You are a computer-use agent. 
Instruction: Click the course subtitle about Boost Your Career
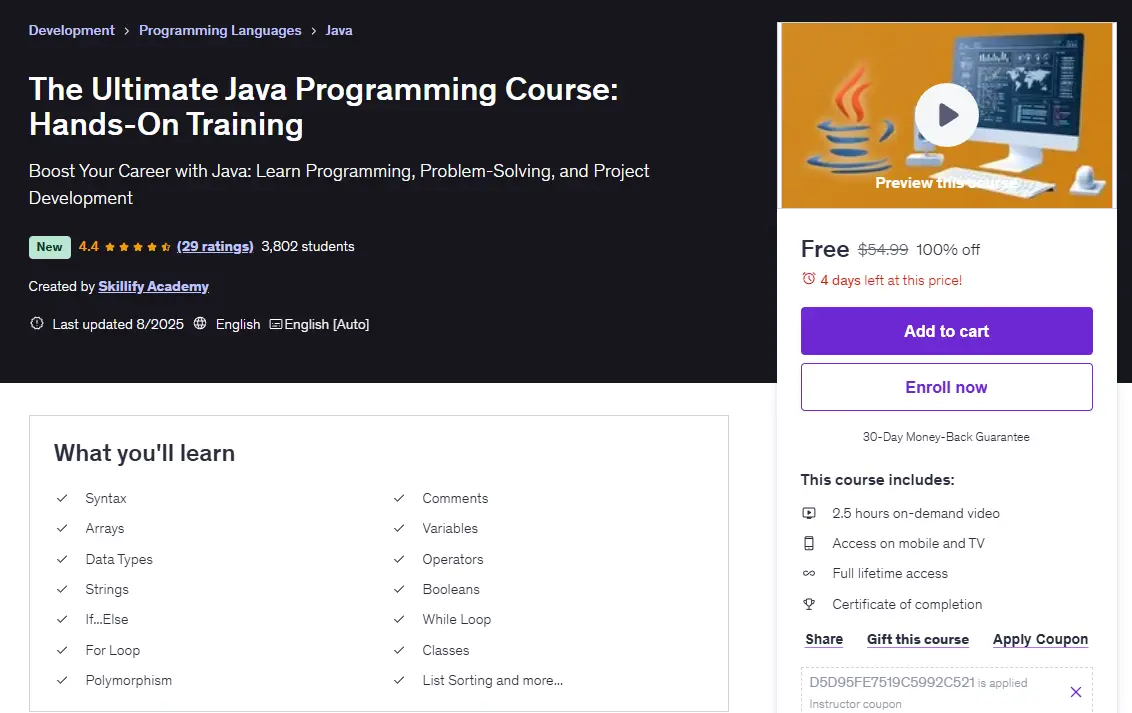(339, 184)
